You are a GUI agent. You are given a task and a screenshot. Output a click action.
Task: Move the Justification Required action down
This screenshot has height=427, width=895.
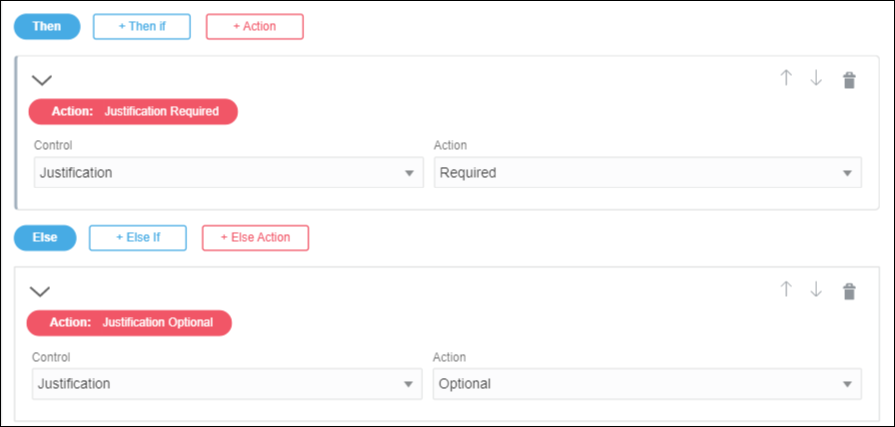pyautogui.click(x=816, y=79)
